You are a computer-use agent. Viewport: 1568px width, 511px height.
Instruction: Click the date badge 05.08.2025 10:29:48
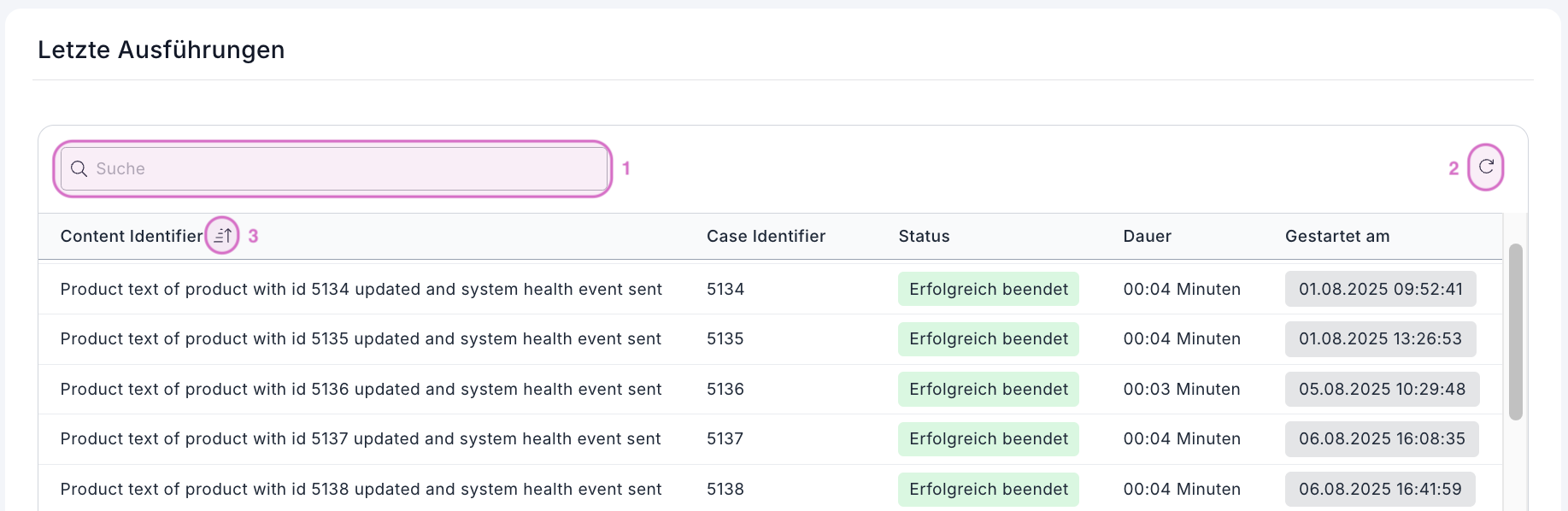(x=1382, y=390)
